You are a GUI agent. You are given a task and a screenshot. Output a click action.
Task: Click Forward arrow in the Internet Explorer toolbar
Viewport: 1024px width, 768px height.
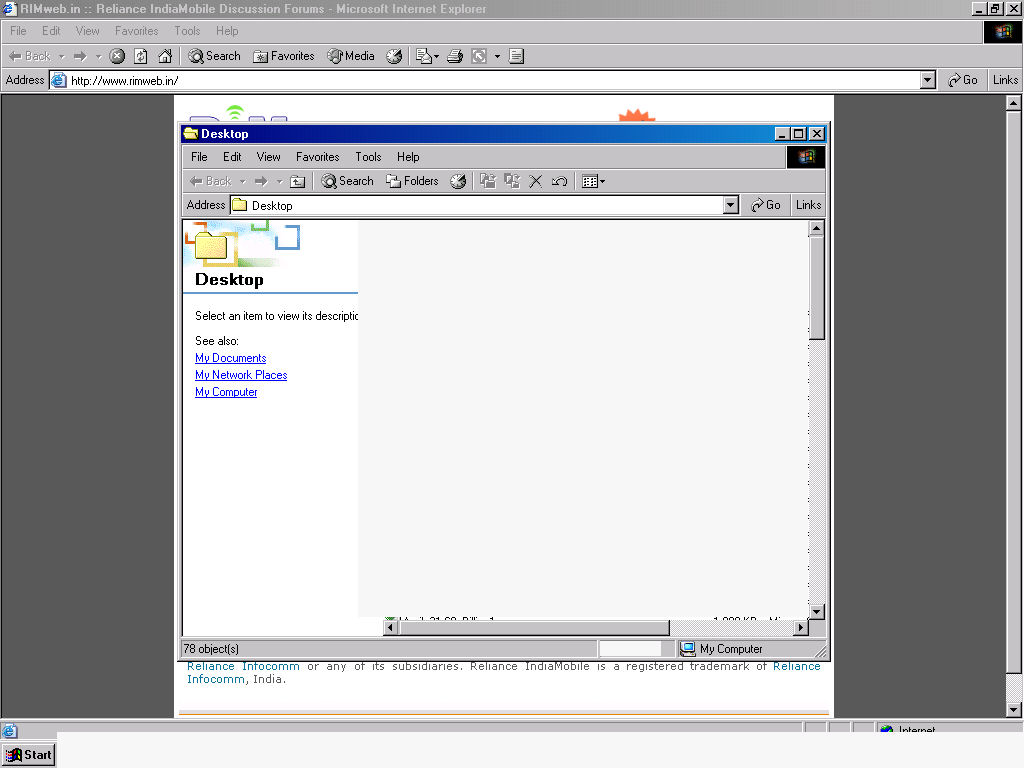click(80, 56)
